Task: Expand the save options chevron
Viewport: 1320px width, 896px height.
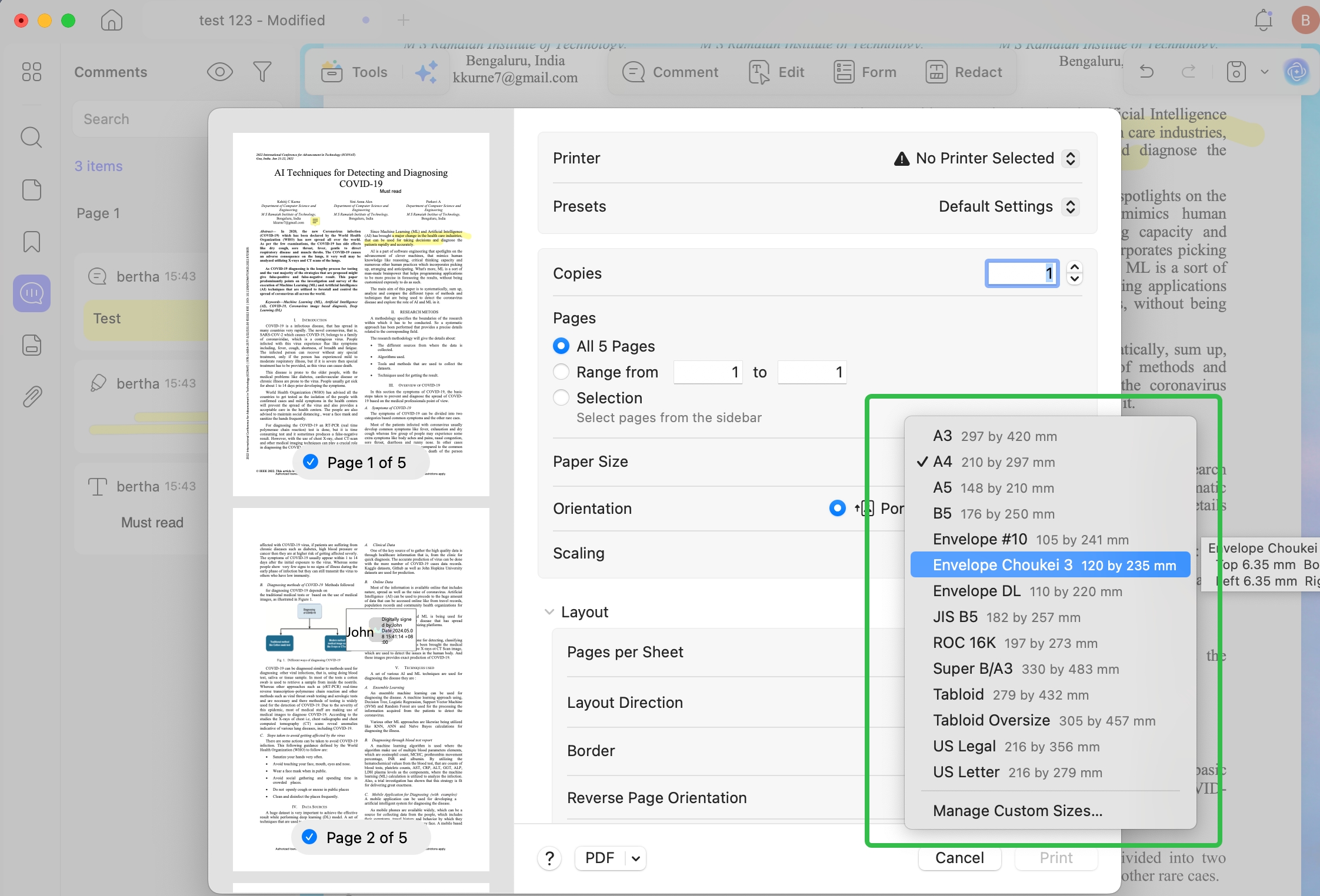Action: 1265,72
